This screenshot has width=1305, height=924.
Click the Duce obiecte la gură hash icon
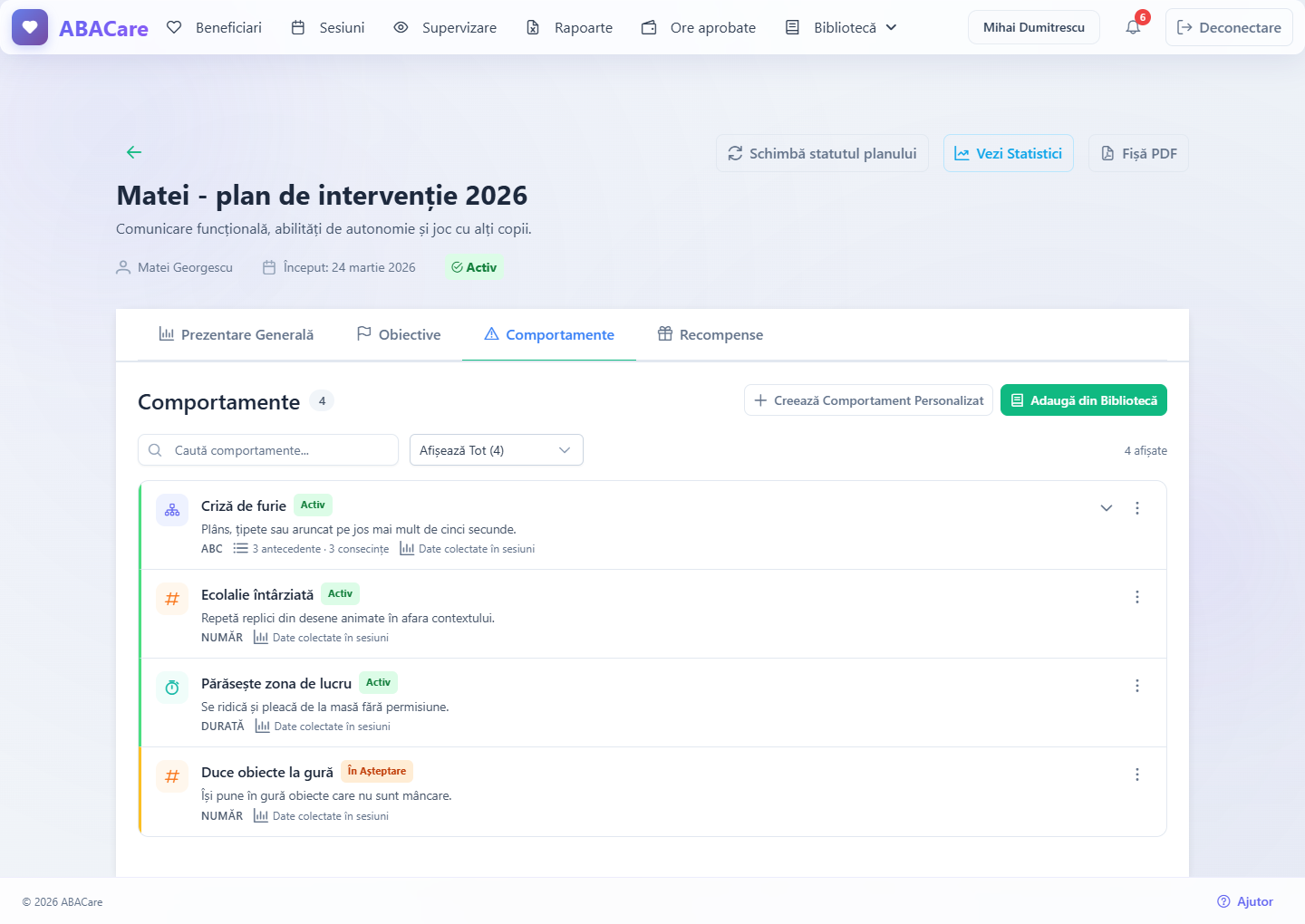[x=172, y=776]
